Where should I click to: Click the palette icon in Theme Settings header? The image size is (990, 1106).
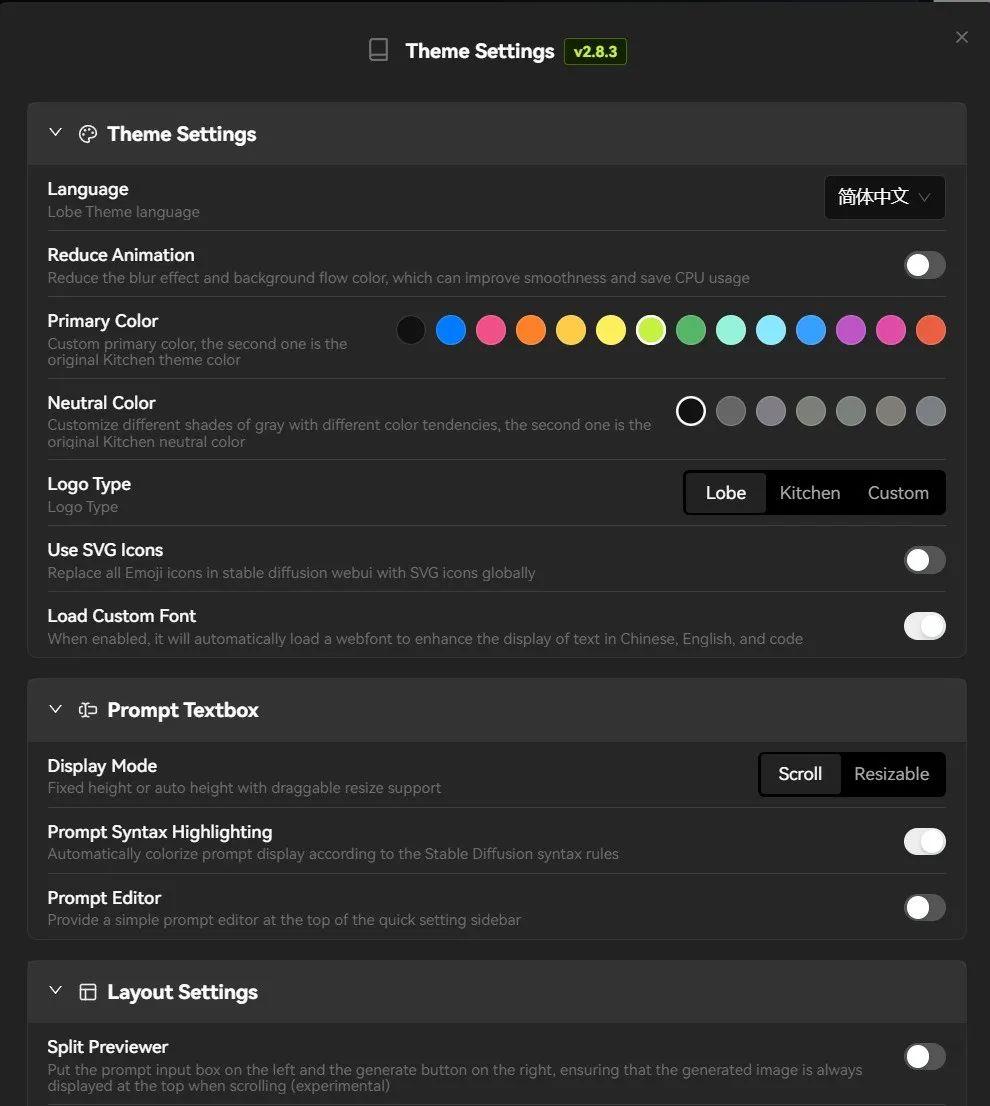point(88,134)
